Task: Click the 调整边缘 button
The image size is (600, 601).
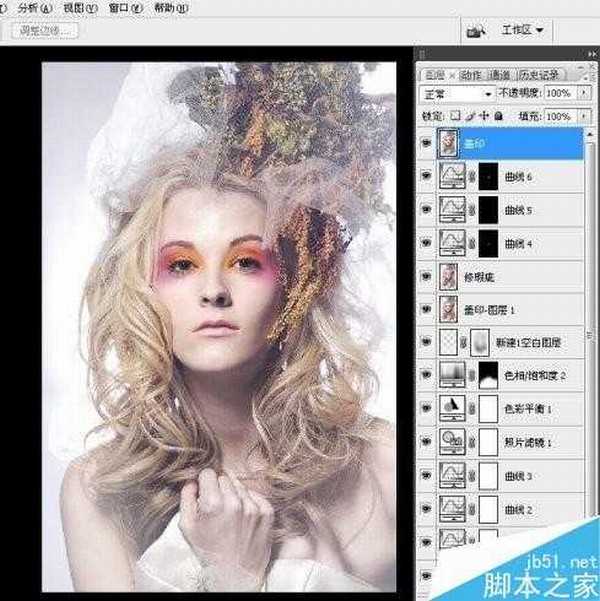Action: coord(43,31)
